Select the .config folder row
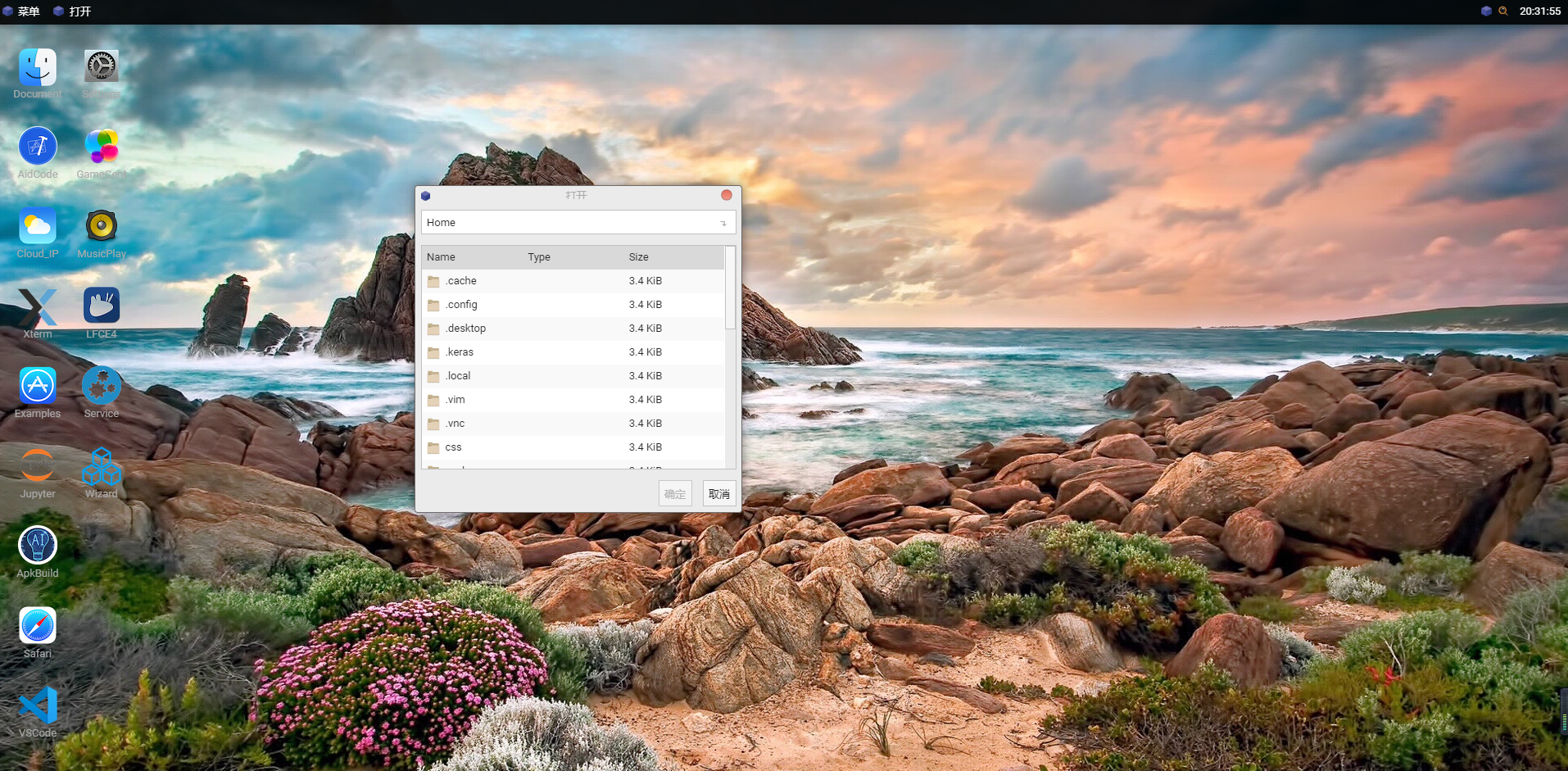The width and height of the screenshot is (1568, 771). point(573,305)
